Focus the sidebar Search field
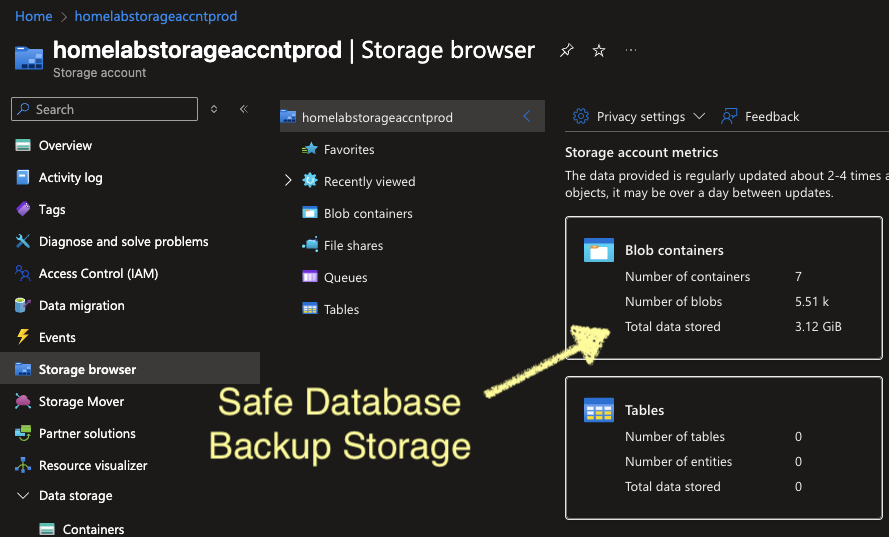This screenshot has height=537, width=889. pyautogui.click(x=104, y=109)
